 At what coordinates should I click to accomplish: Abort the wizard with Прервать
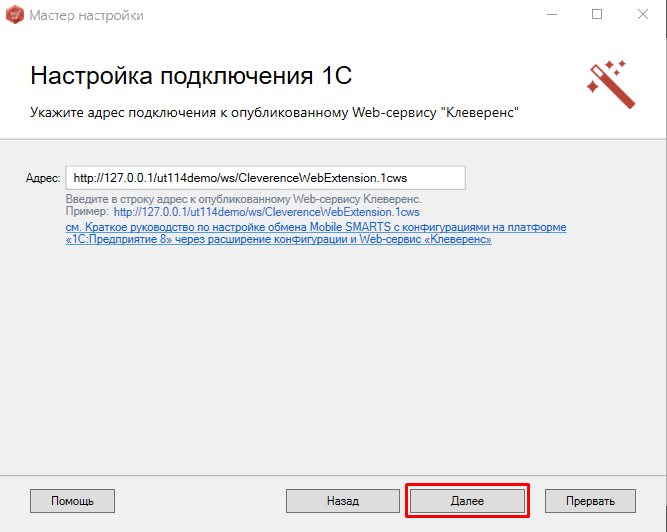590,501
